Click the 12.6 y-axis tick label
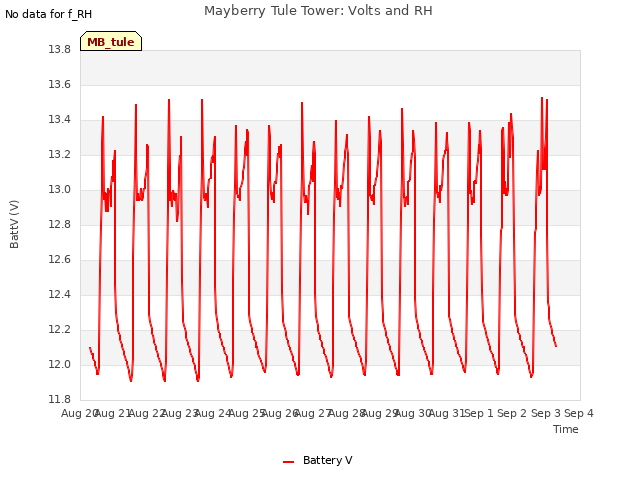This screenshot has width=640, height=480. 60,260
